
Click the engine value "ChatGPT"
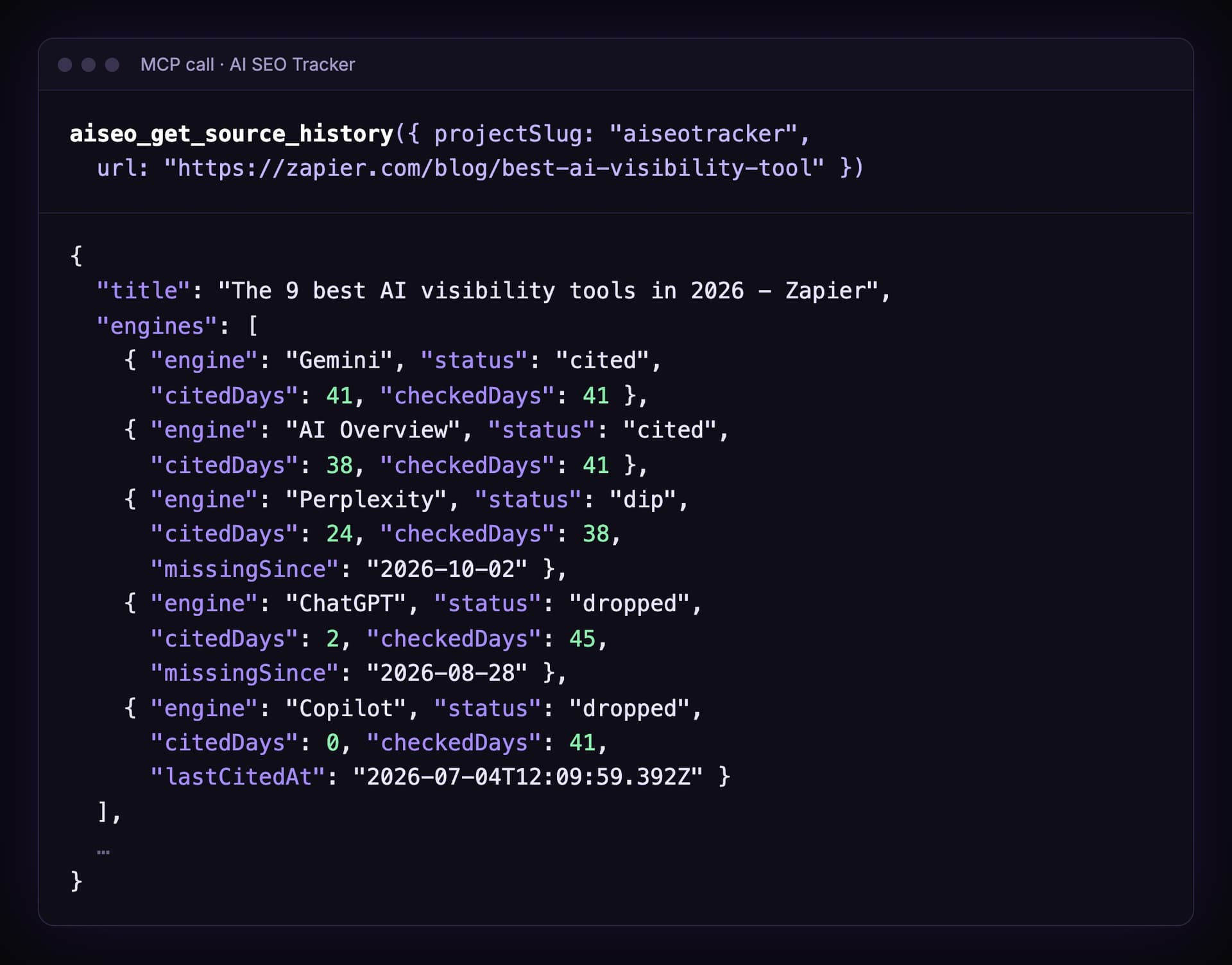tap(346, 604)
